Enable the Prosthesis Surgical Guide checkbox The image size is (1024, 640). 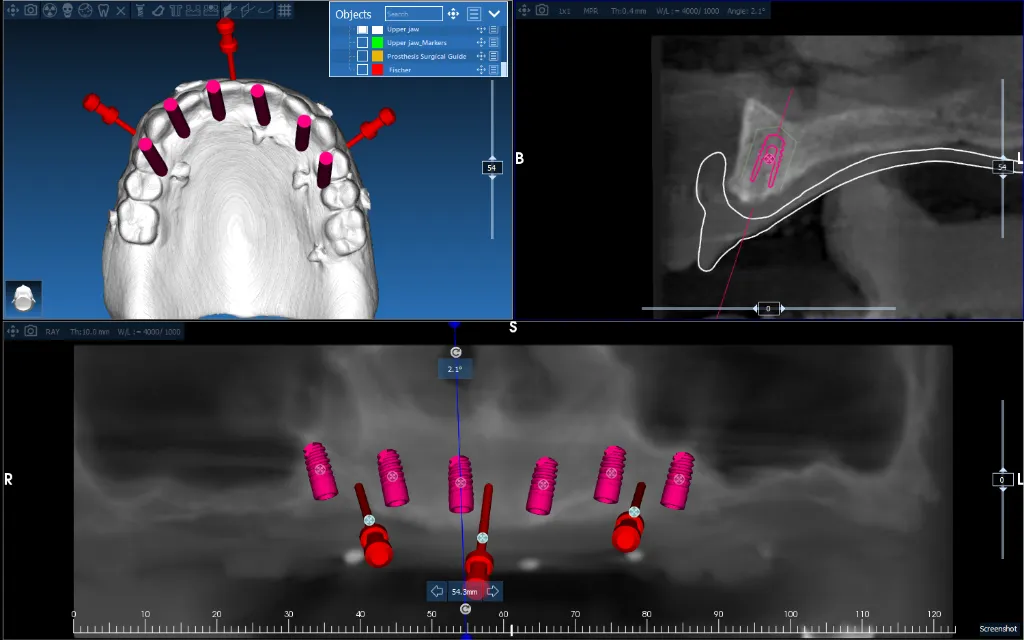[x=362, y=56]
